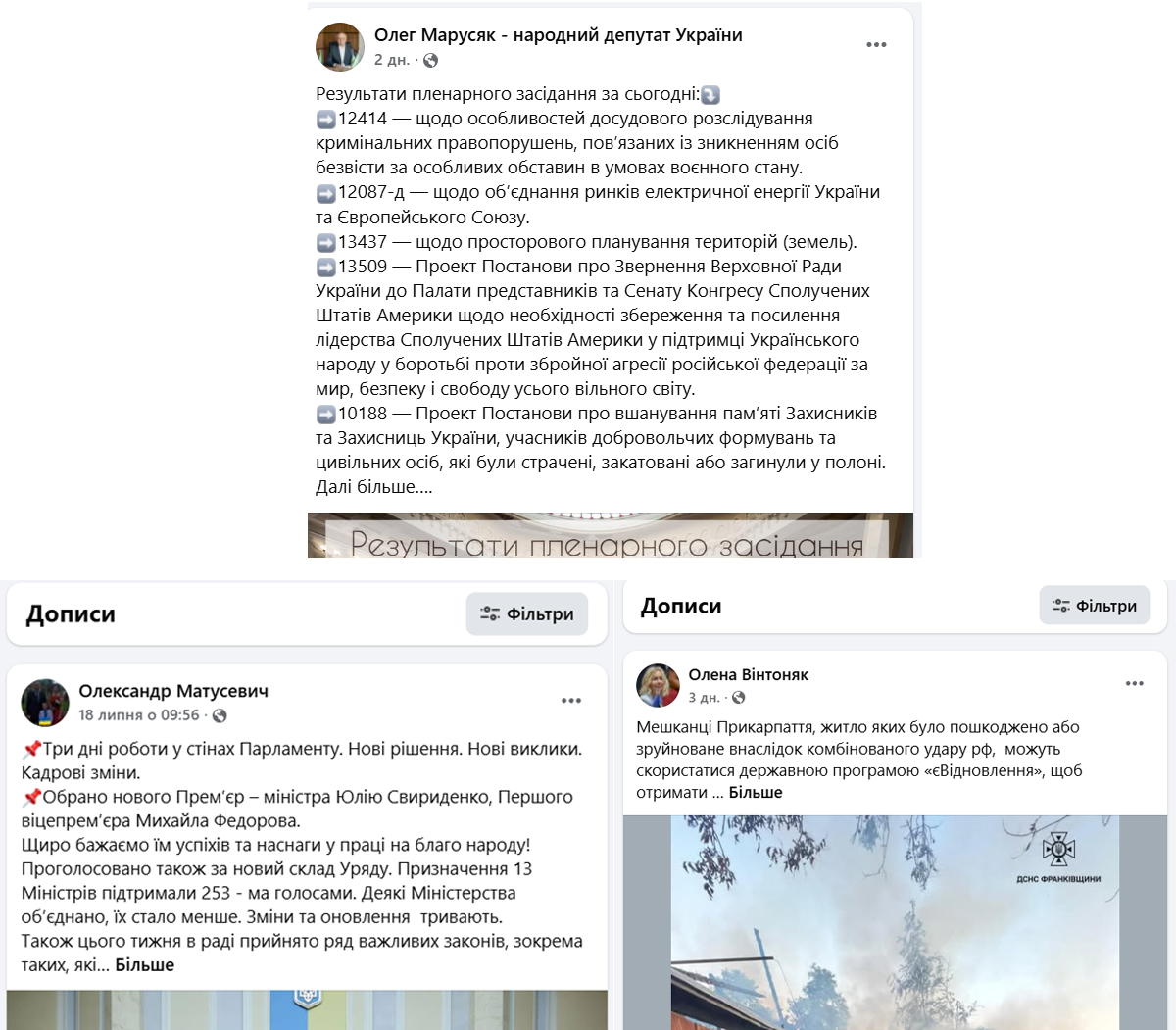1176x1030 pixels.
Task: Click 2 дн. timestamp on Марусяк post
Action: (x=392, y=60)
